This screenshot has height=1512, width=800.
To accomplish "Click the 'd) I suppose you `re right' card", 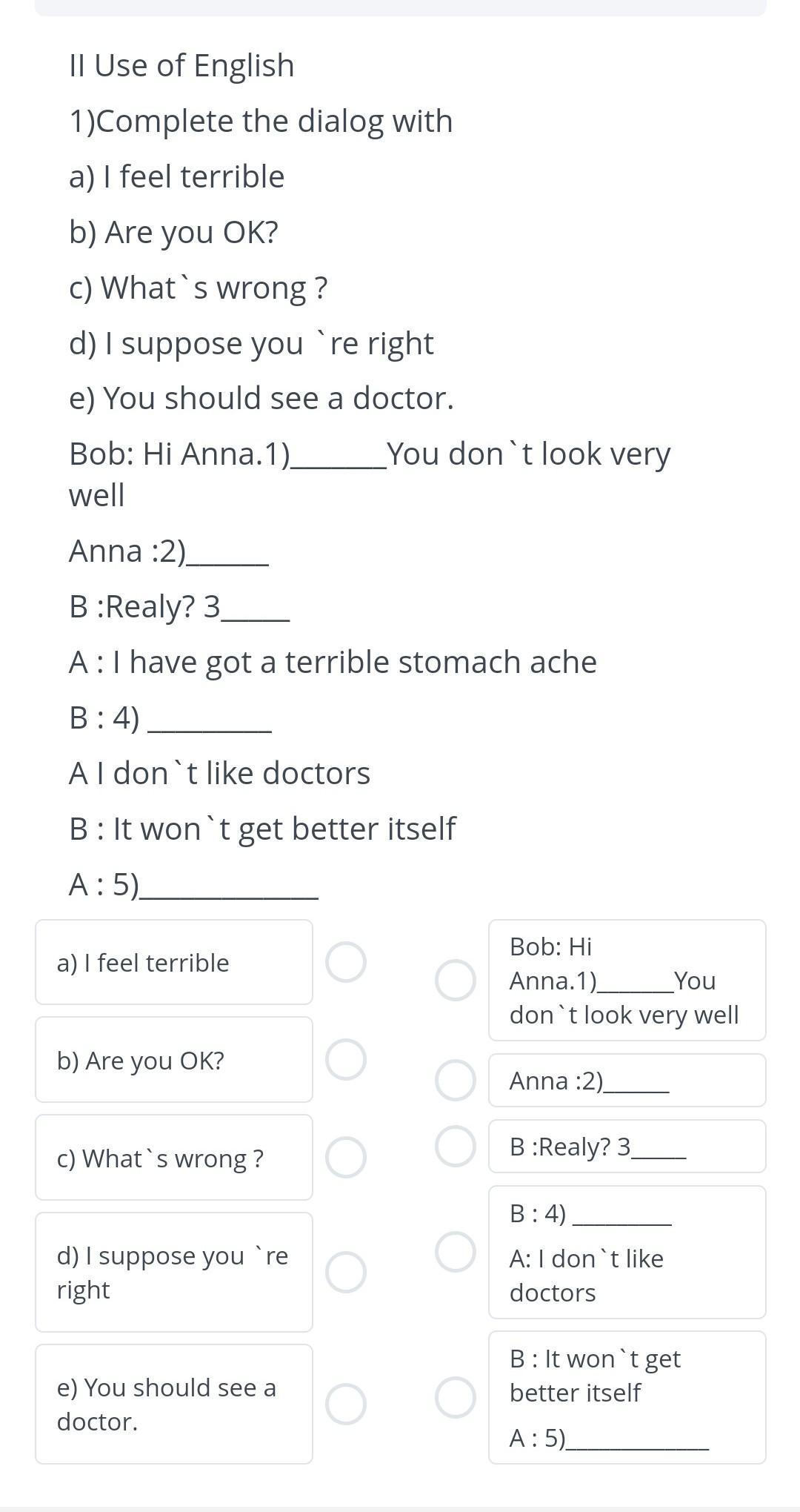I will 173,1272.
